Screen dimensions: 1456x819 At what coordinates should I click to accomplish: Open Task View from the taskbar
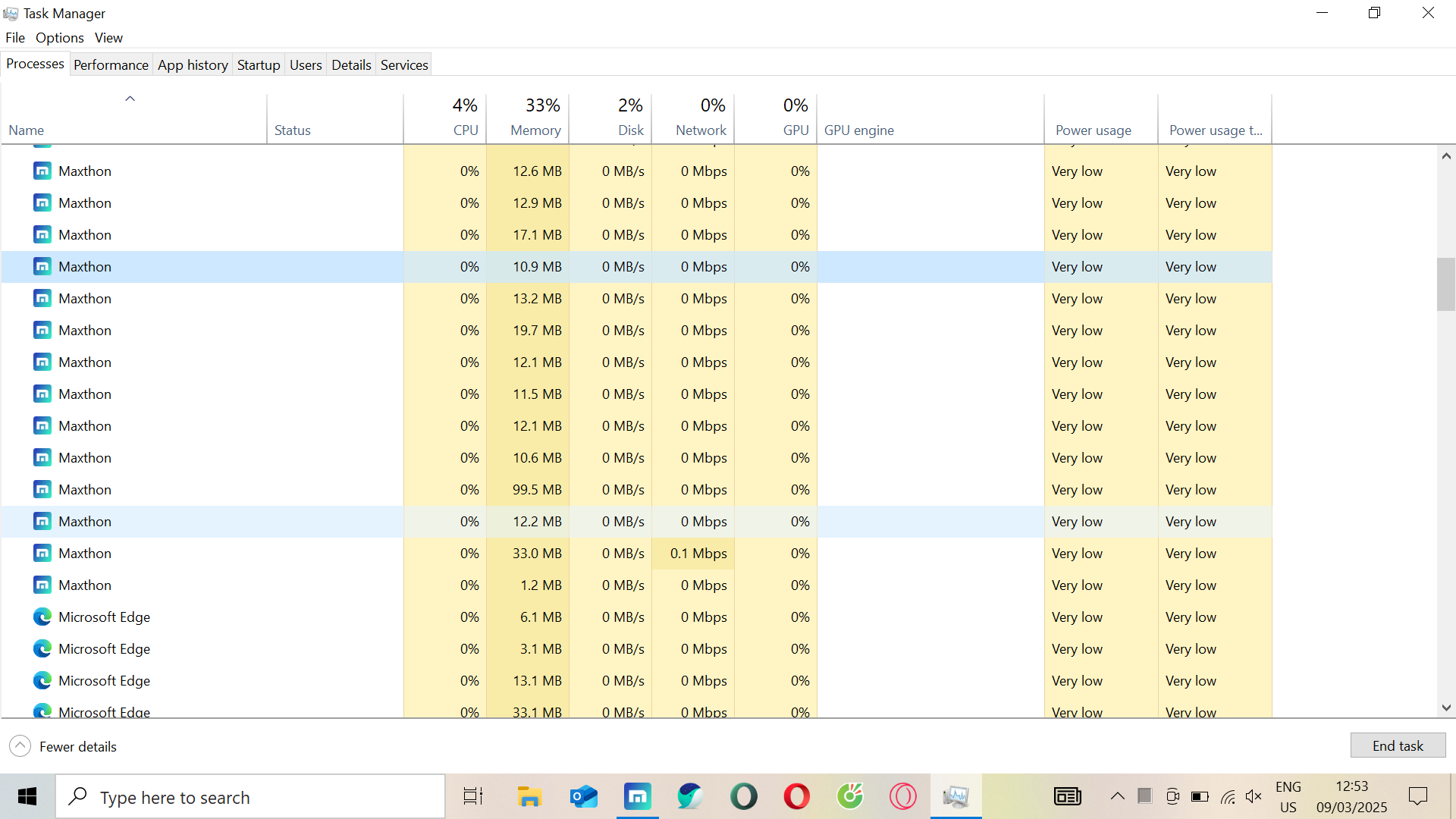click(x=473, y=797)
